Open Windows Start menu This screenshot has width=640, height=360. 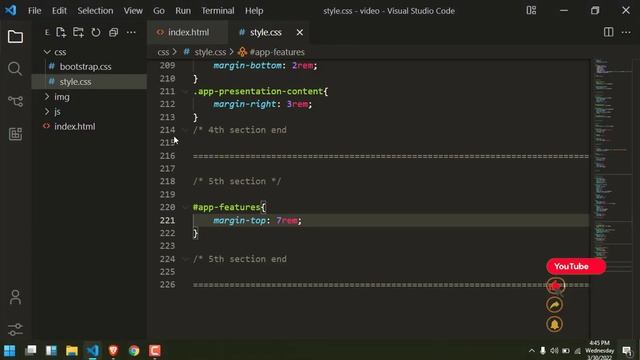9,351
